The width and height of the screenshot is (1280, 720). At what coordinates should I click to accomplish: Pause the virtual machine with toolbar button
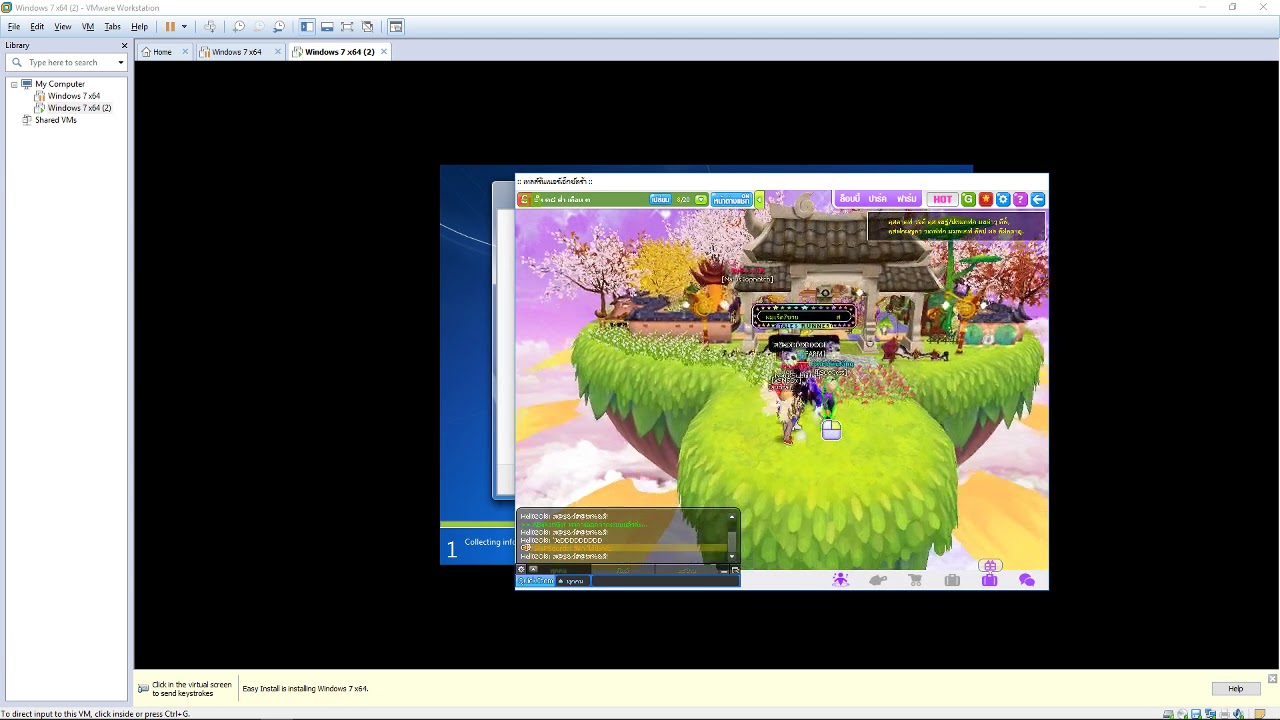coord(170,27)
